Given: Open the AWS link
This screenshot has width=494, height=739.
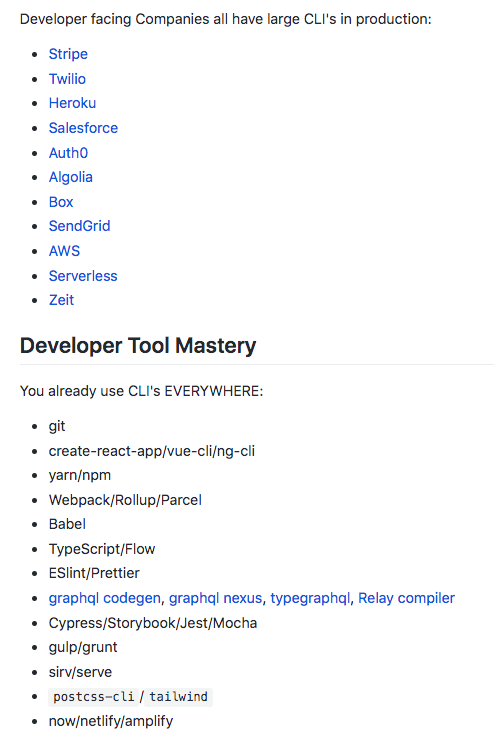Looking at the screenshot, I should [64, 251].
